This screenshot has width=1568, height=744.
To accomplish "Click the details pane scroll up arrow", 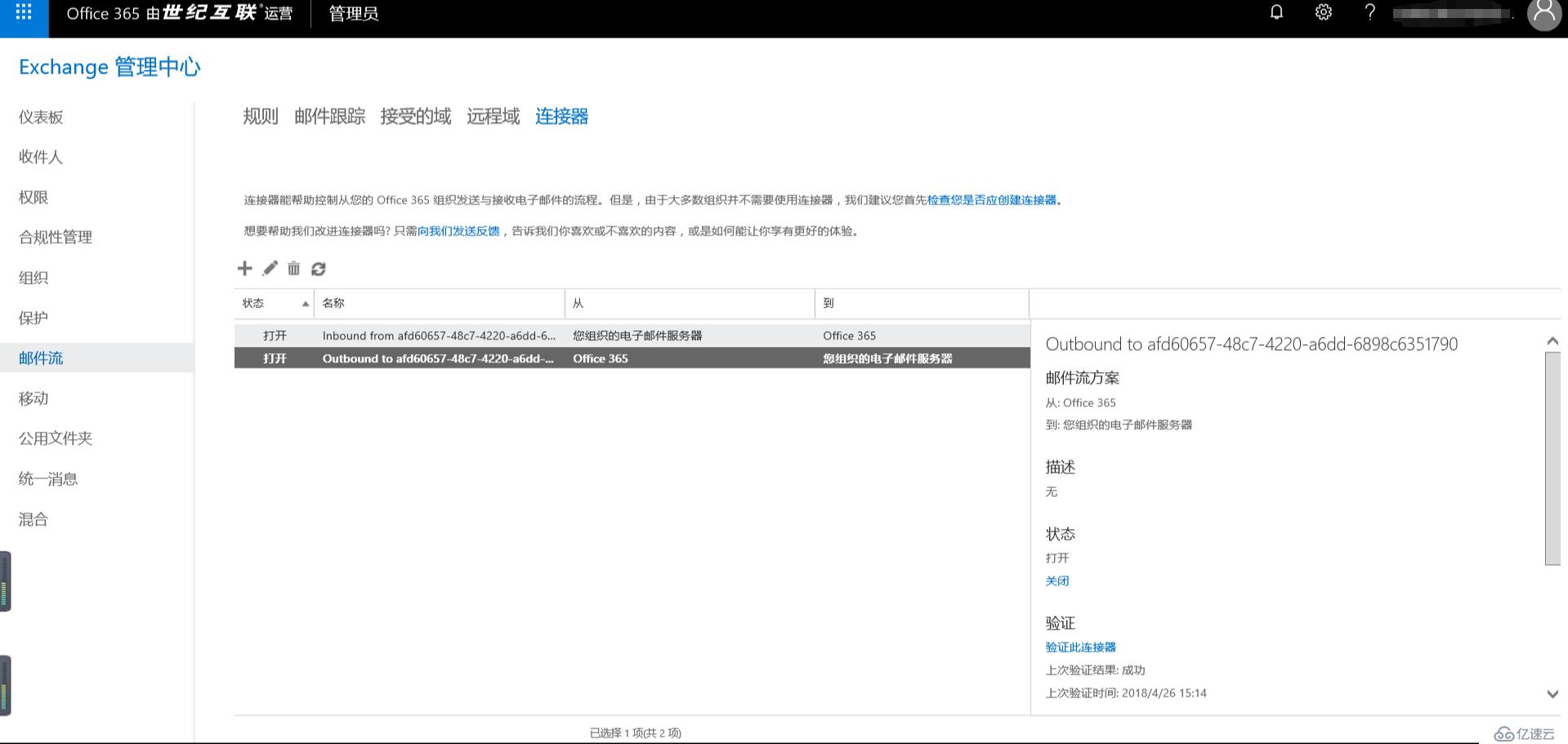I will click(1552, 341).
